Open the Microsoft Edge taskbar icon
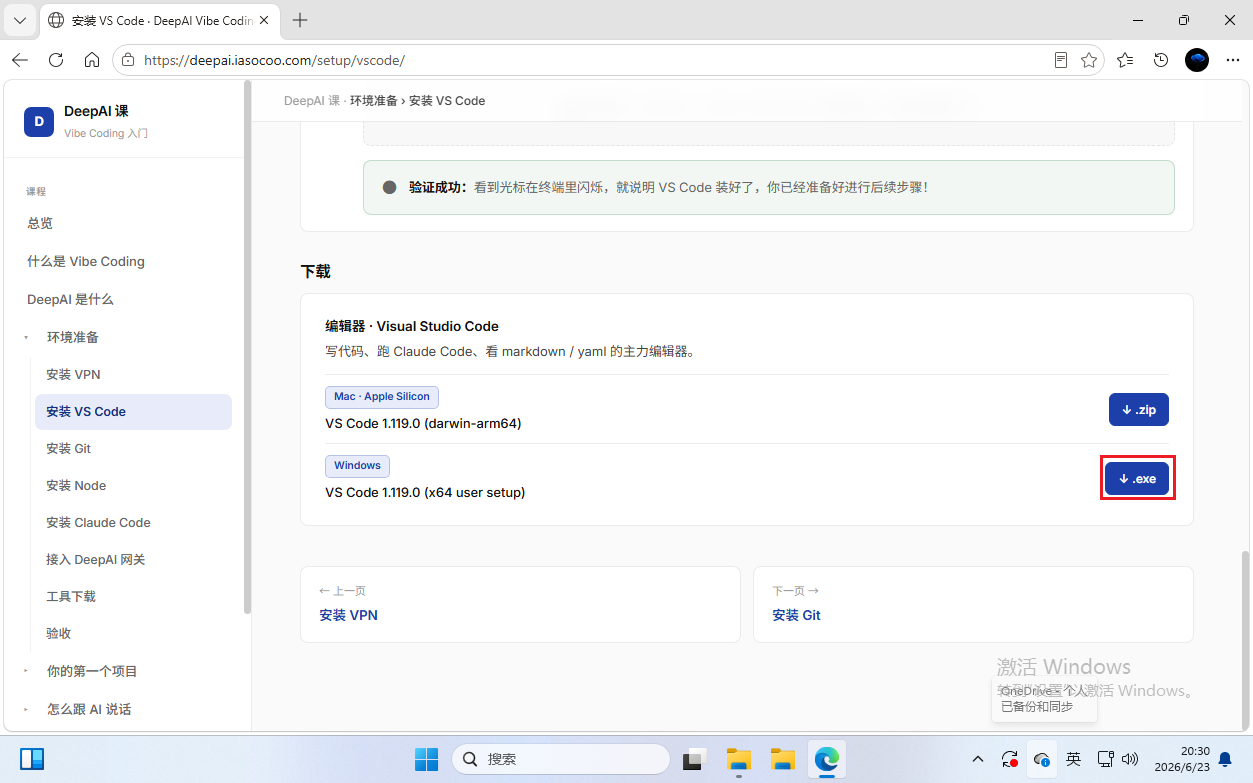 tap(826, 760)
